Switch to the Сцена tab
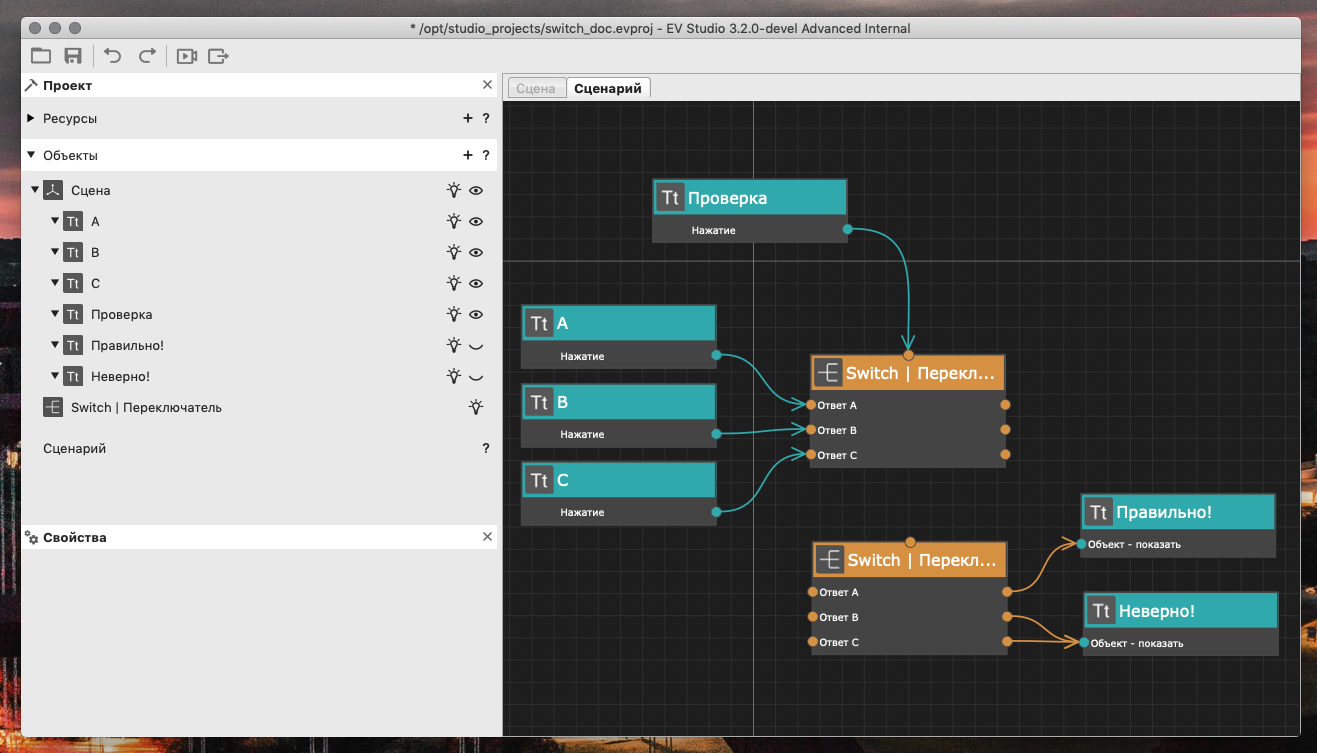 pyautogui.click(x=536, y=88)
